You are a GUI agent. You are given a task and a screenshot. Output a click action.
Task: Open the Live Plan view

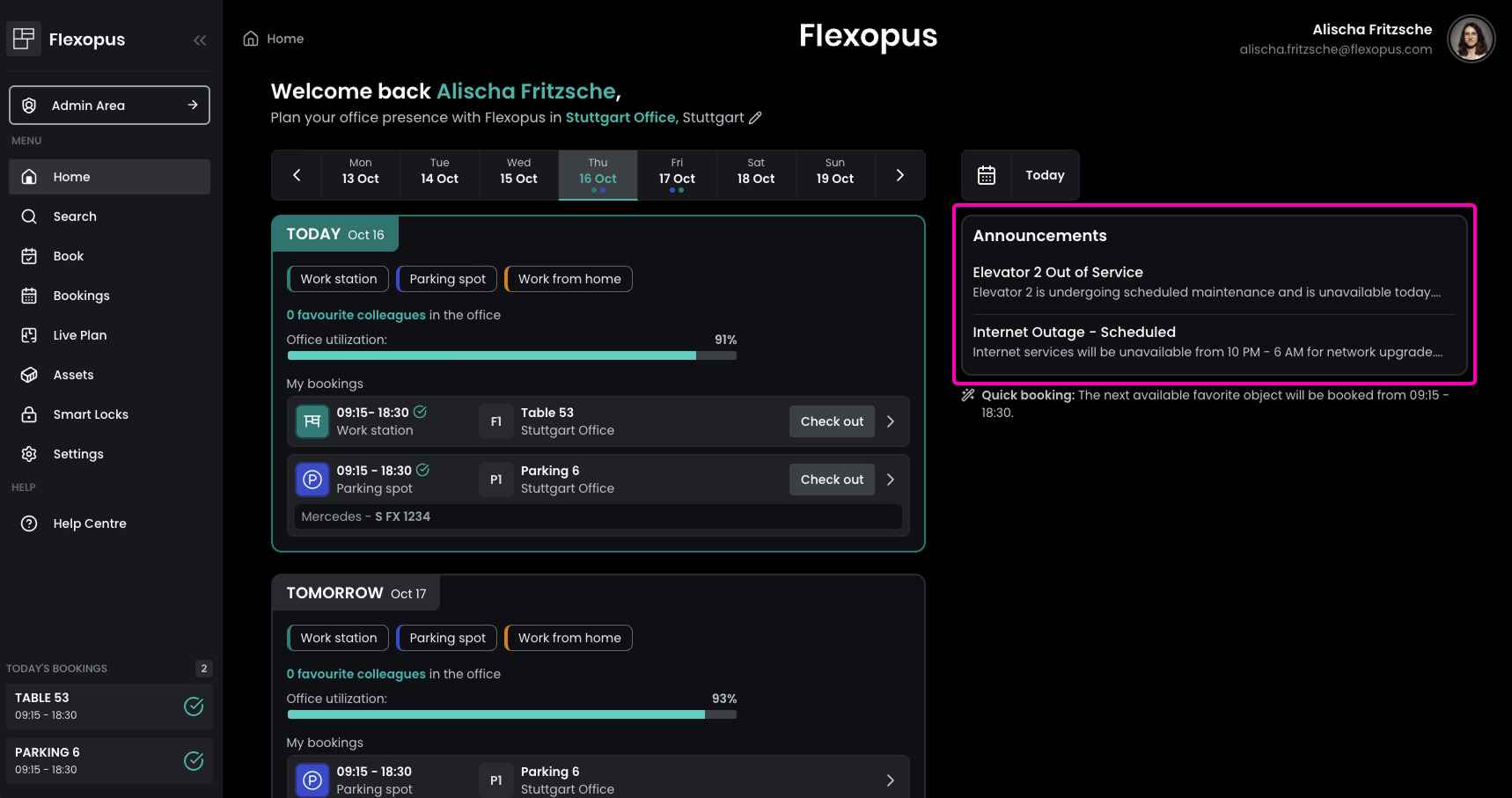click(x=79, y=335)
